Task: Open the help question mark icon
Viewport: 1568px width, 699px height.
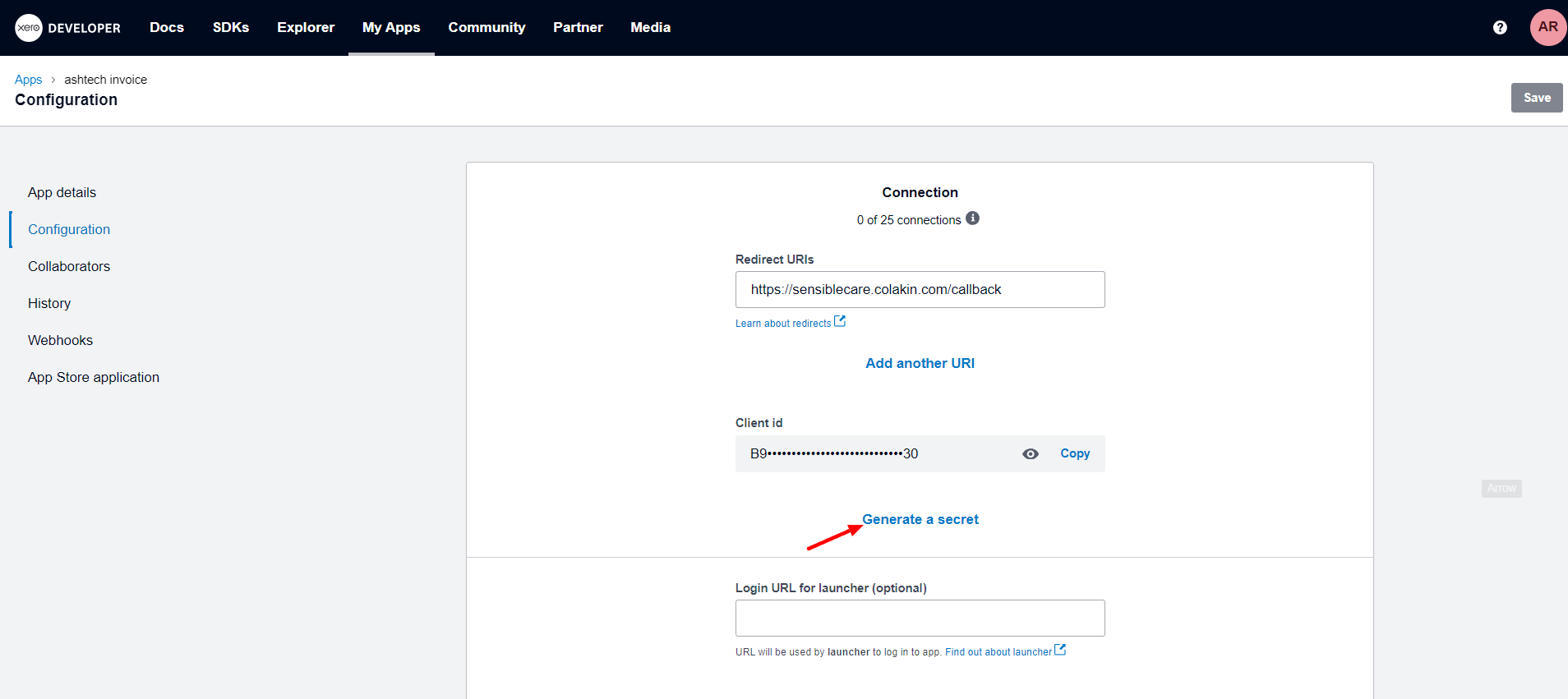Action: [1500, 28]
